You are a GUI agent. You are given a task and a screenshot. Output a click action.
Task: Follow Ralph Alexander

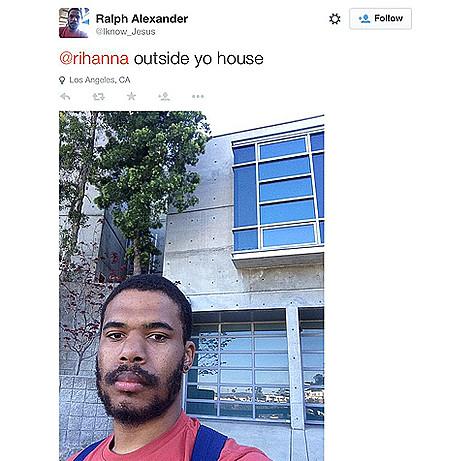pos(380,19)
